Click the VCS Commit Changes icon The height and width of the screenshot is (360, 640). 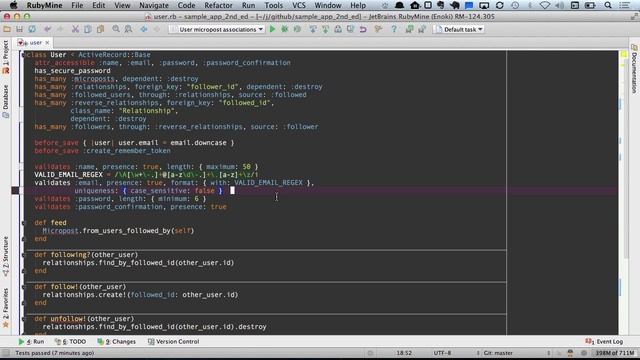(x=325, y=29)
